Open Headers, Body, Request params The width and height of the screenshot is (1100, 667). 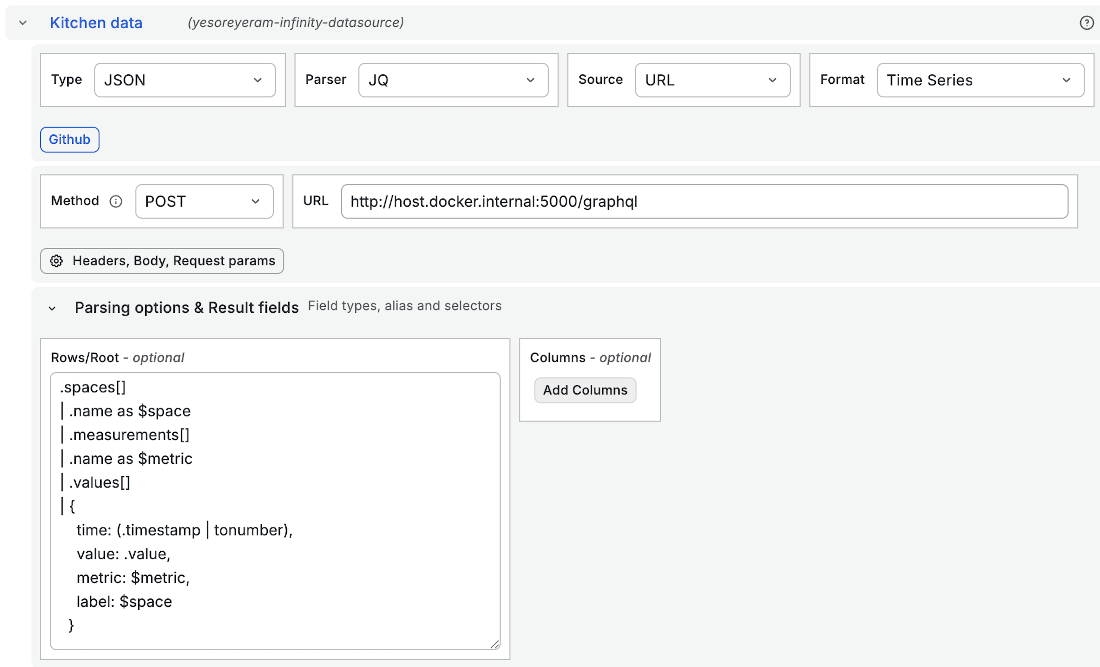[x=162, y=261]
